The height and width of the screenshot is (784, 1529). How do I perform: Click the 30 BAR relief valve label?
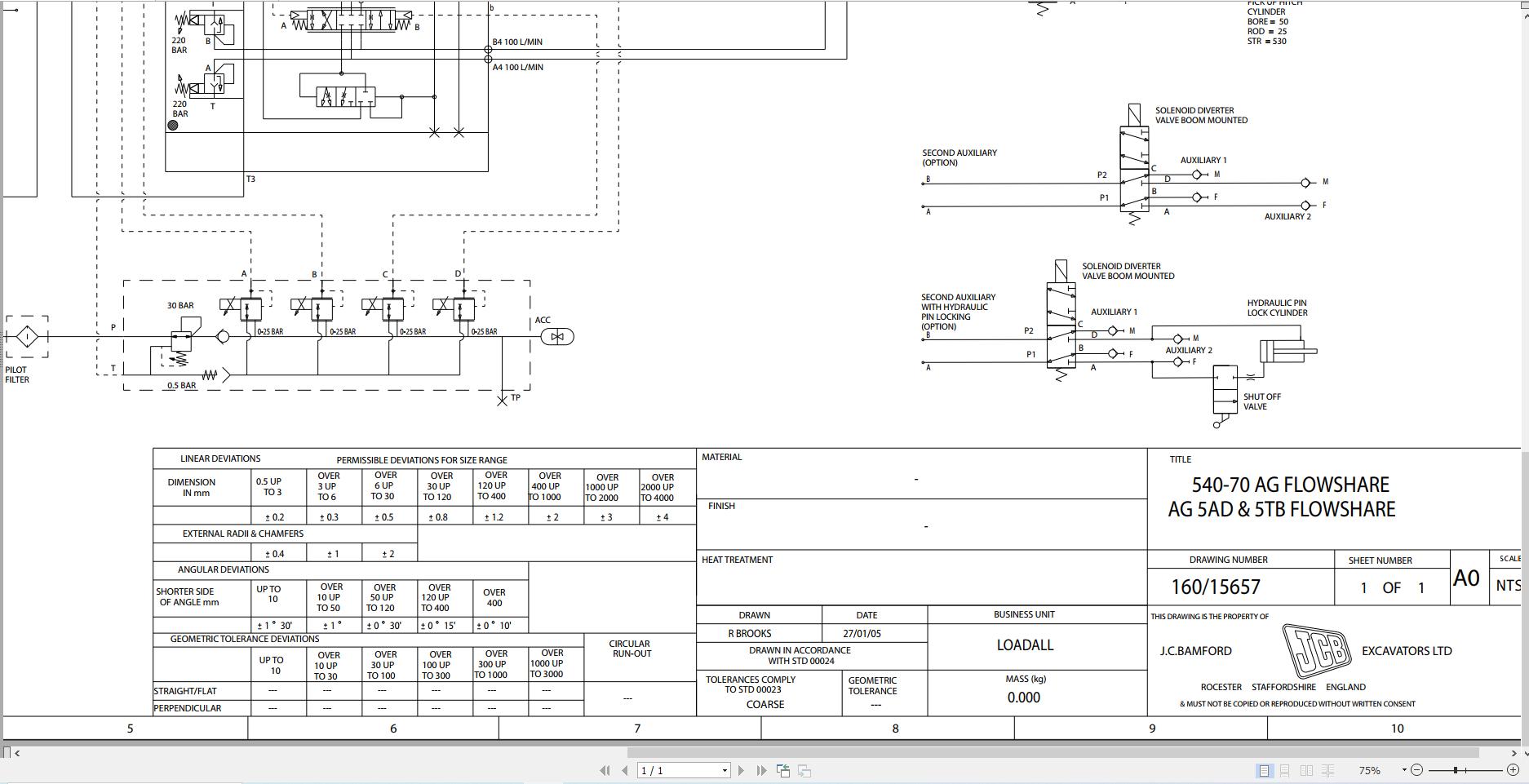(180, 305)
